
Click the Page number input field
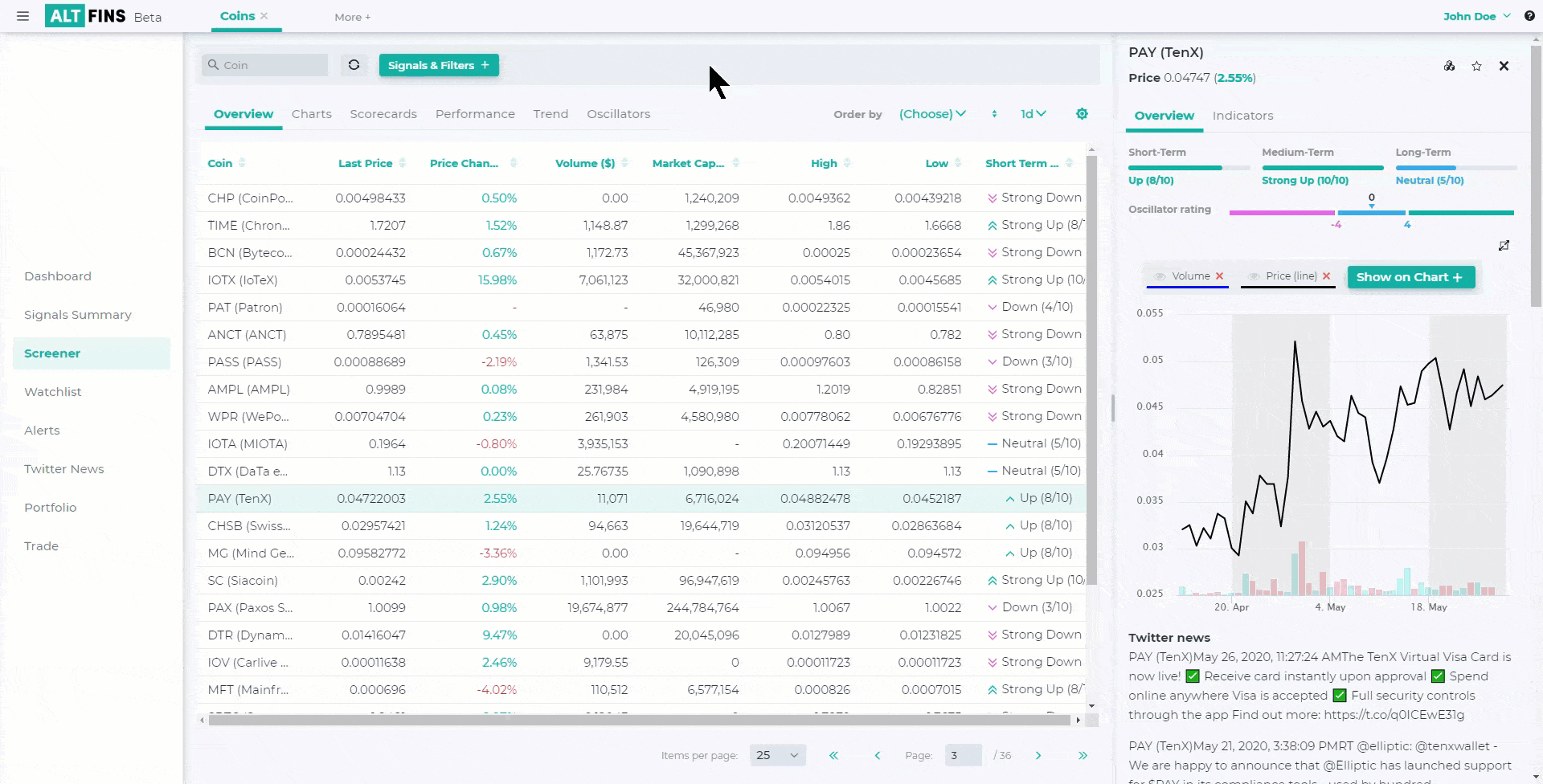[964, 755]
